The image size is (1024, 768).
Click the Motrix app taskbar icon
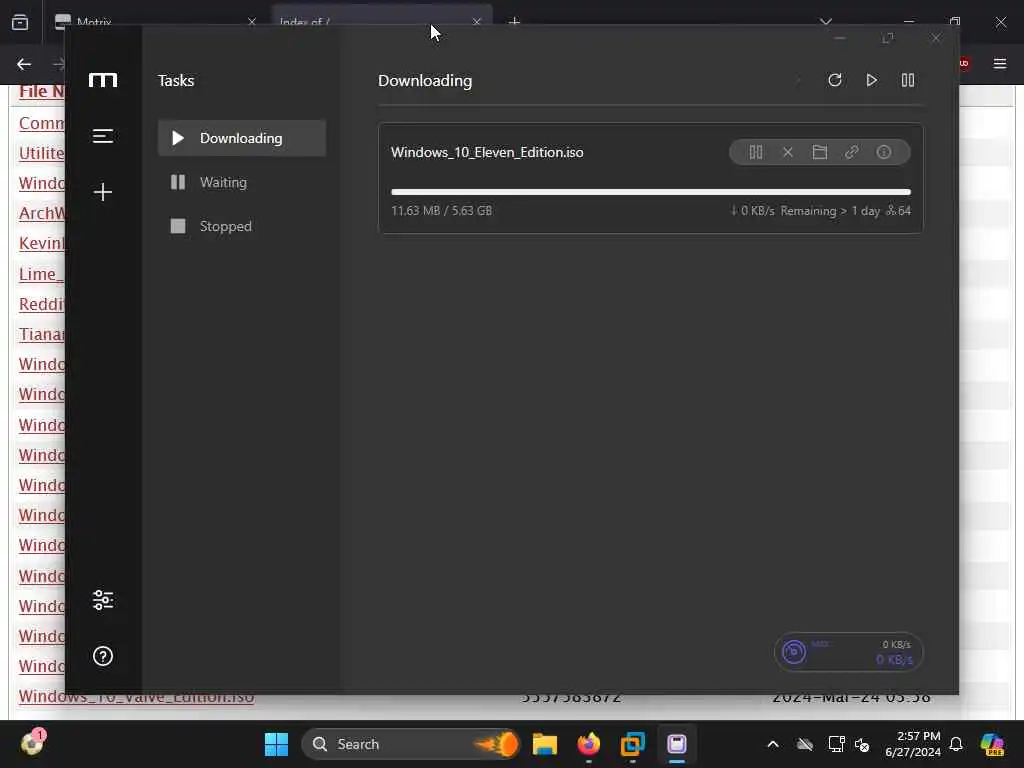(677, 744)
